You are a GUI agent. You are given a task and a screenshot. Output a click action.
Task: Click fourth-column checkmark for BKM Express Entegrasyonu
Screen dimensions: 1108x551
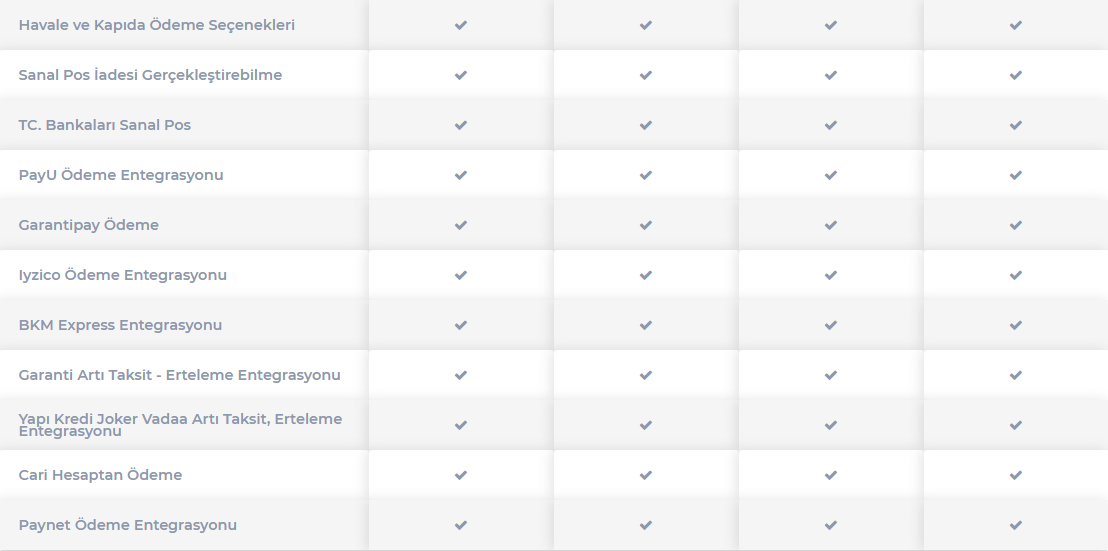click(x=1016, y=325)
